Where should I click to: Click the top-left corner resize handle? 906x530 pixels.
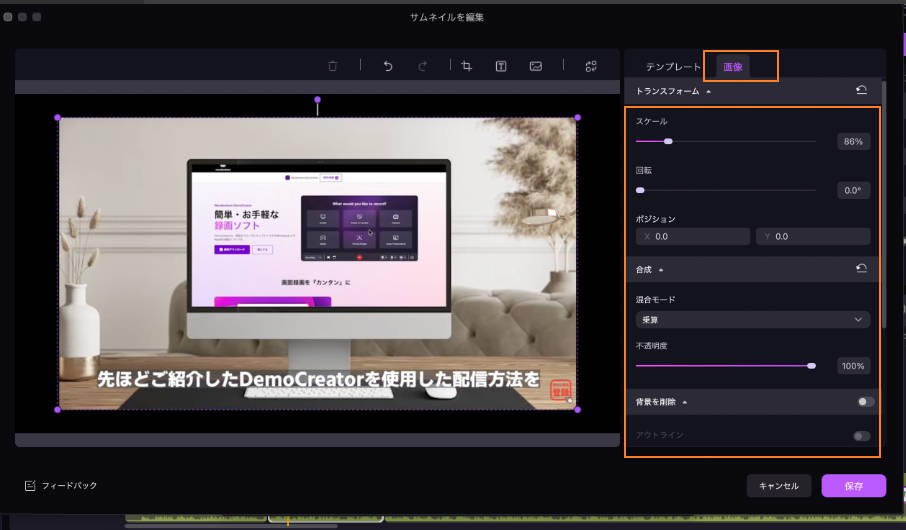pos(57,117)
